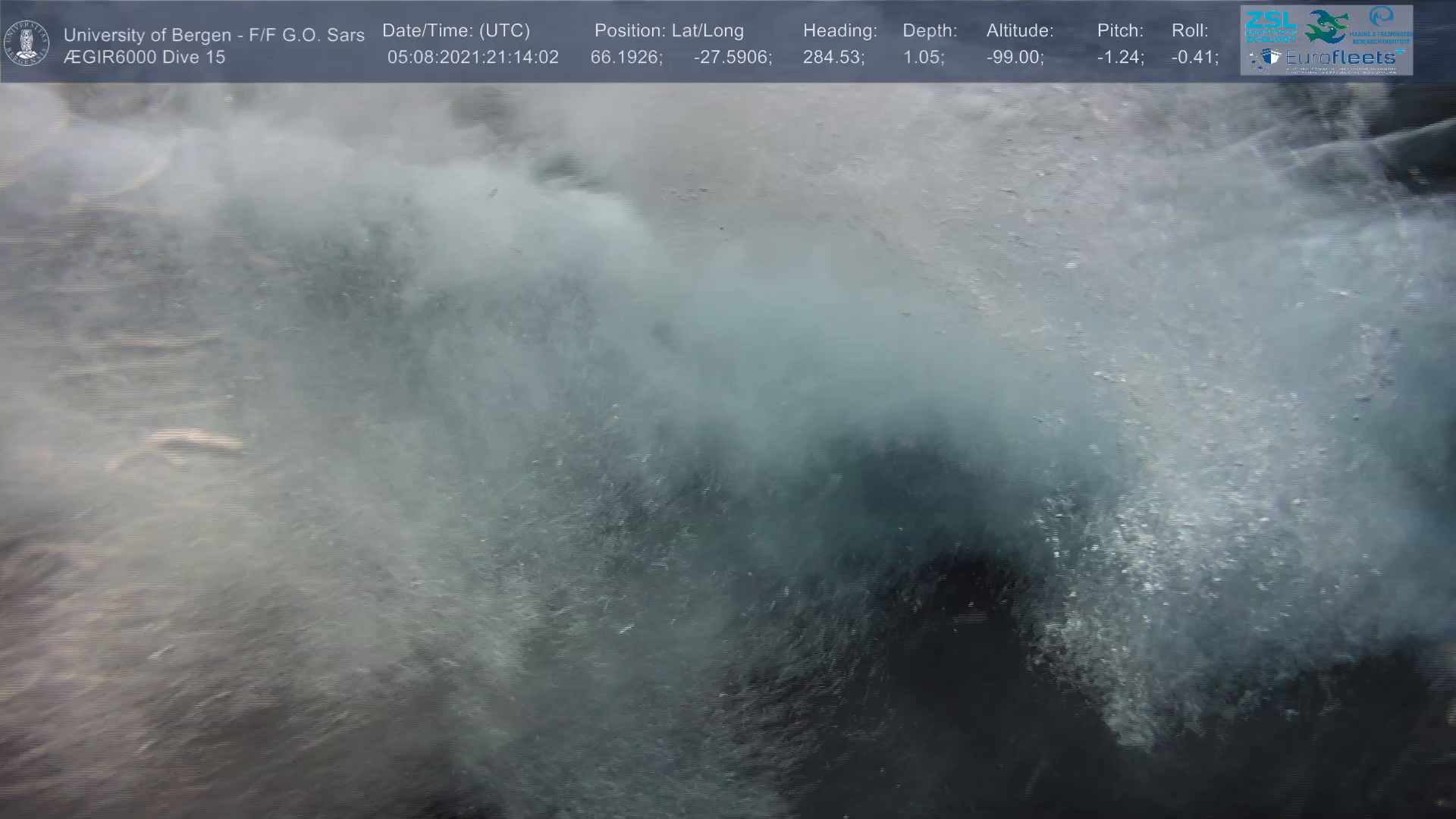Click the heading value 284.53

(833, 58)
